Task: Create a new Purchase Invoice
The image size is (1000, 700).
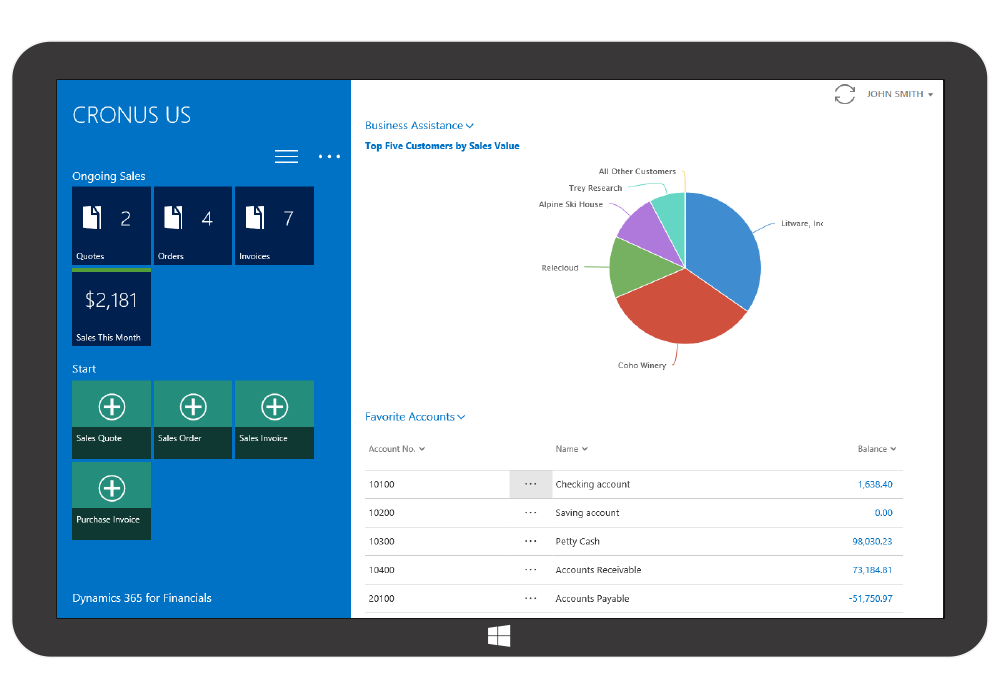Action: (112, 501)
